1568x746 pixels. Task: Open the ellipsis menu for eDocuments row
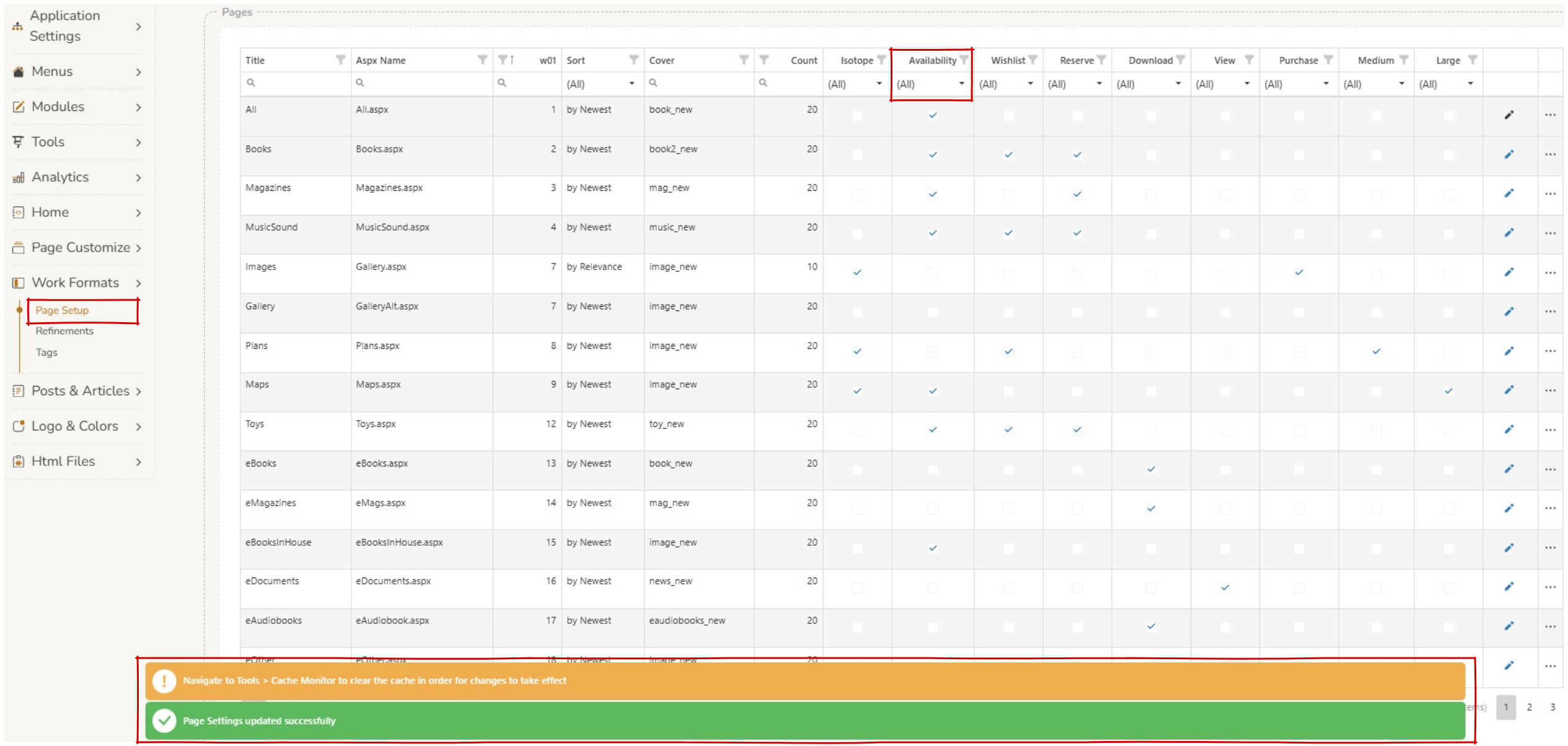pyautogui.click(x=1550, y=587)
